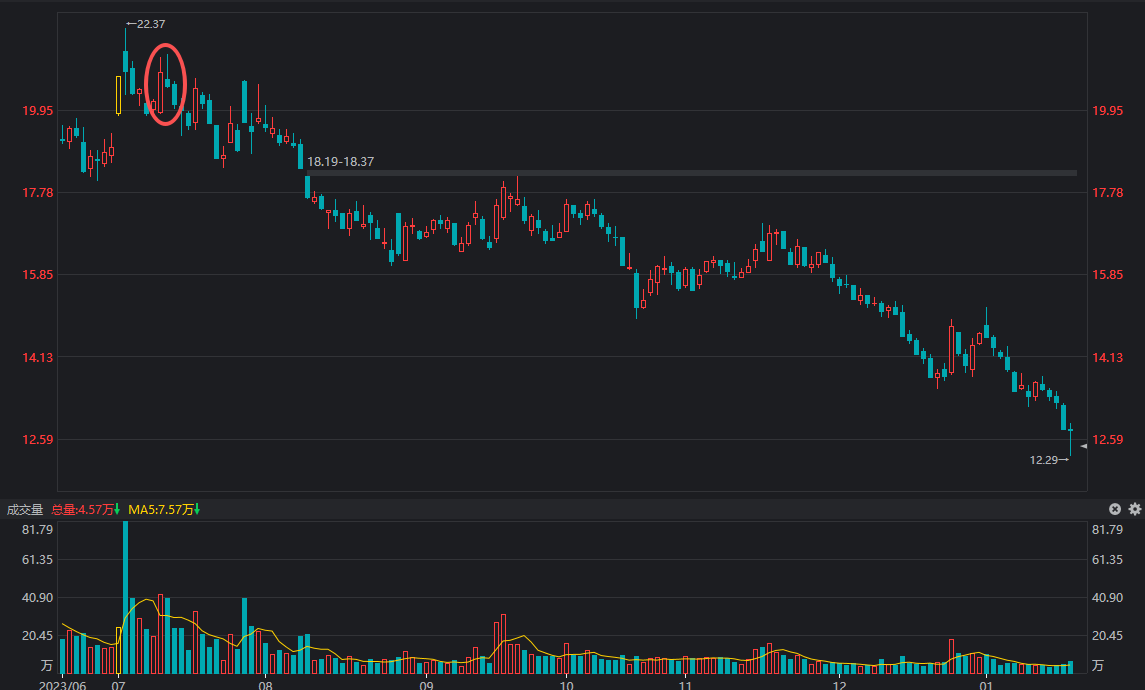Jump to the 09 month marker
The width and height of the screenshot is (1145, 690).
(x=426, y=686)
